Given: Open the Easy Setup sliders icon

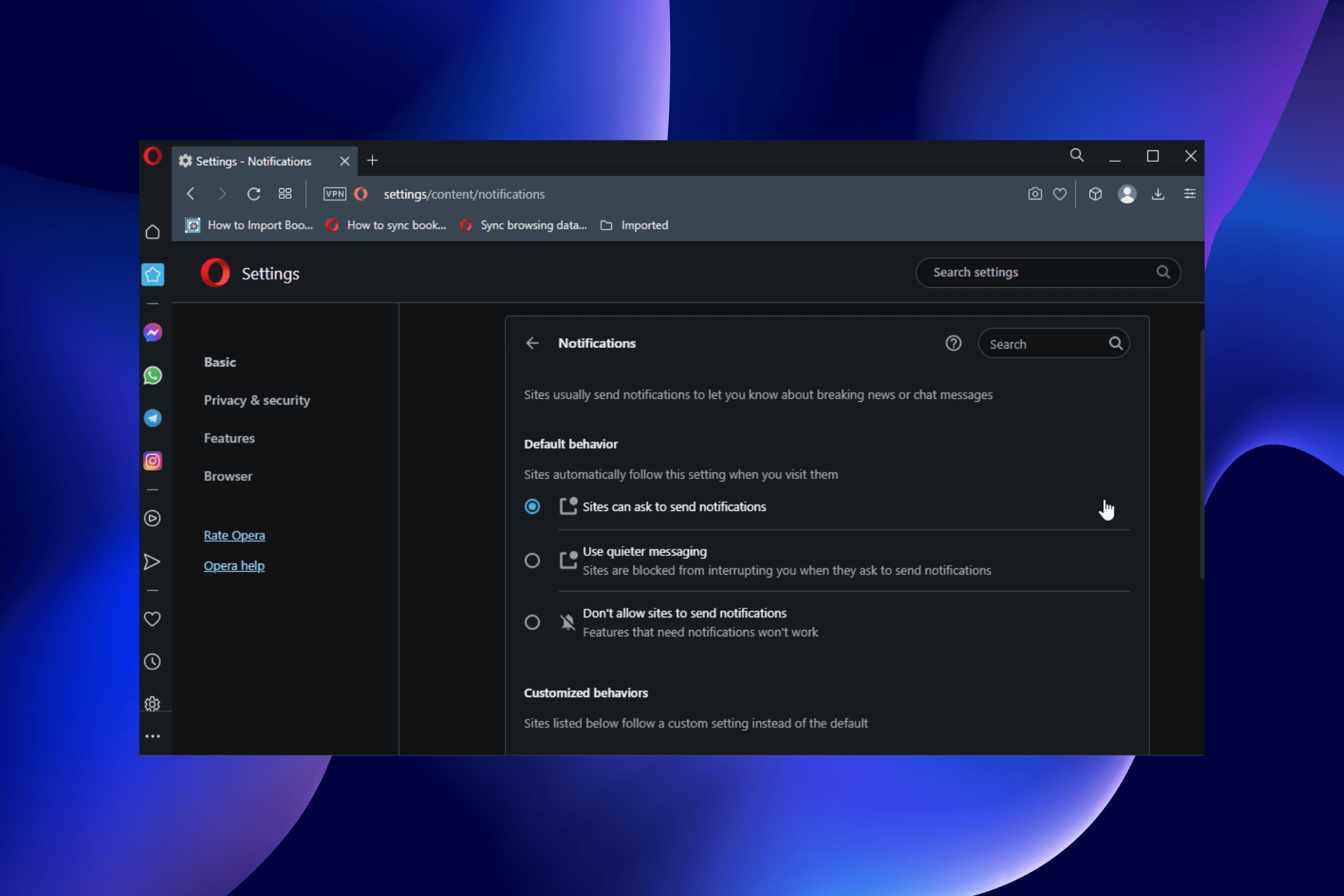Looking at the screenshot, I should pyautogui.click(x=1189, y=194).
